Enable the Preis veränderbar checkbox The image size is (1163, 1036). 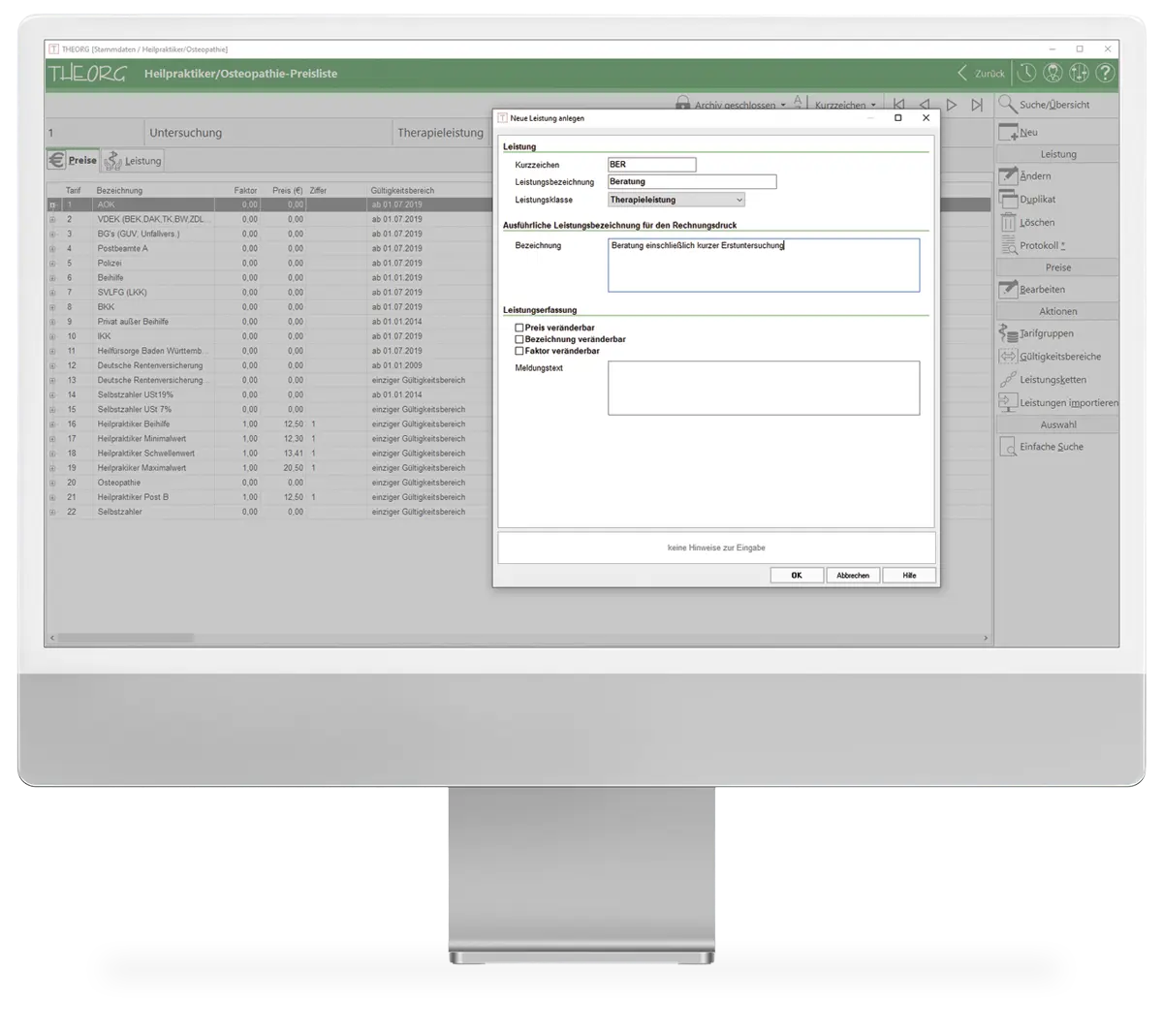(519, 329)
